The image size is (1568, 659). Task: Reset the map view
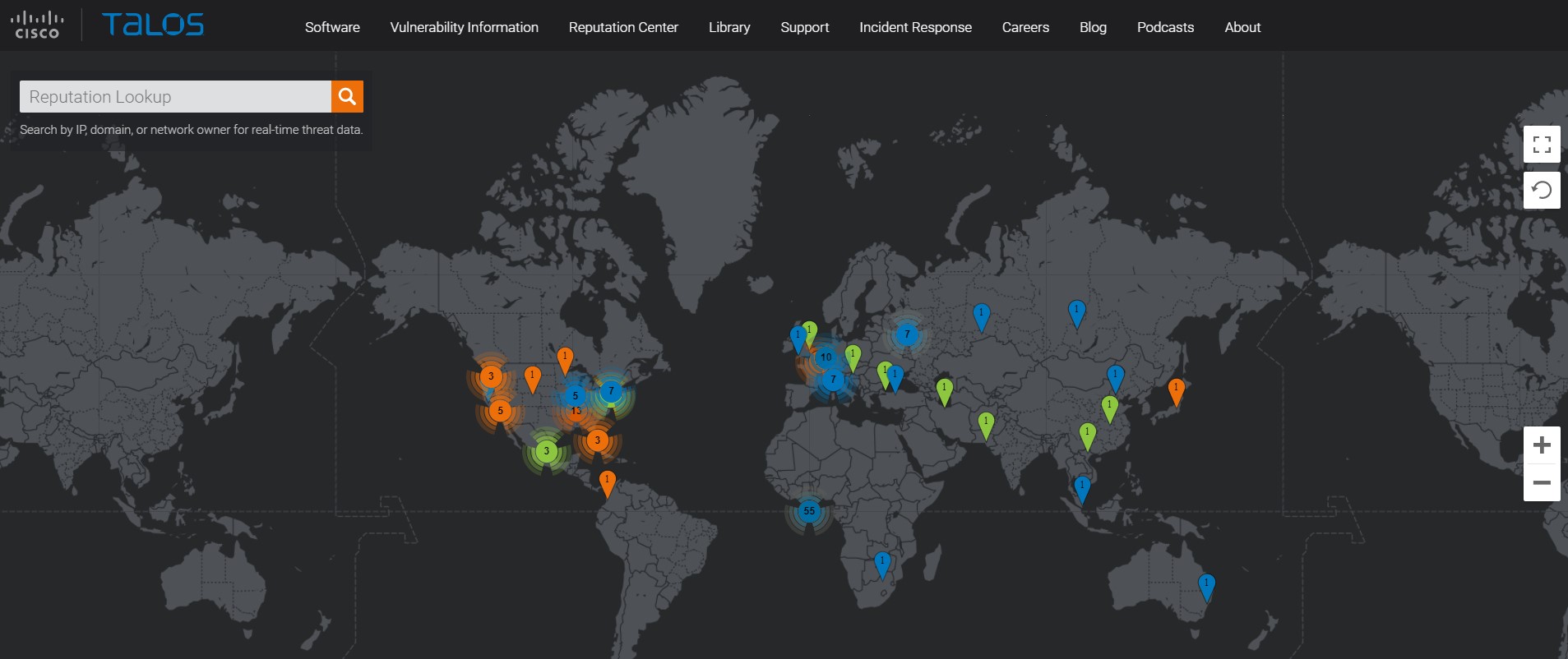click(1542, 191)
